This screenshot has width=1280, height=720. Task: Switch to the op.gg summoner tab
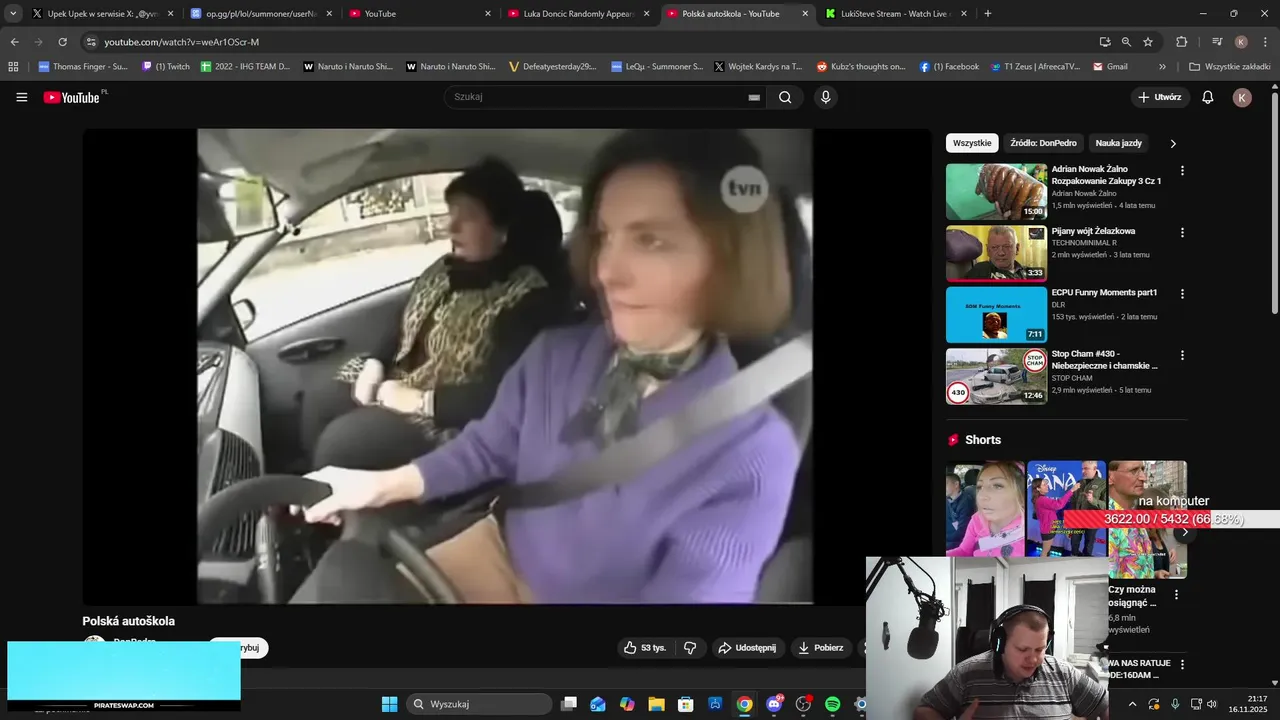pos(260,14)
